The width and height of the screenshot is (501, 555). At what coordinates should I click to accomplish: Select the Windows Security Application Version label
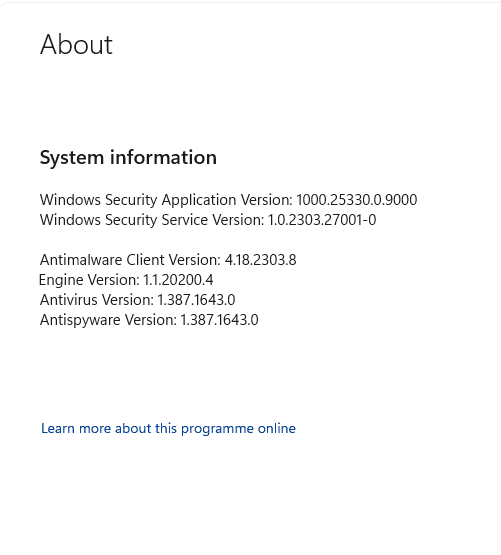coord(166,200)
